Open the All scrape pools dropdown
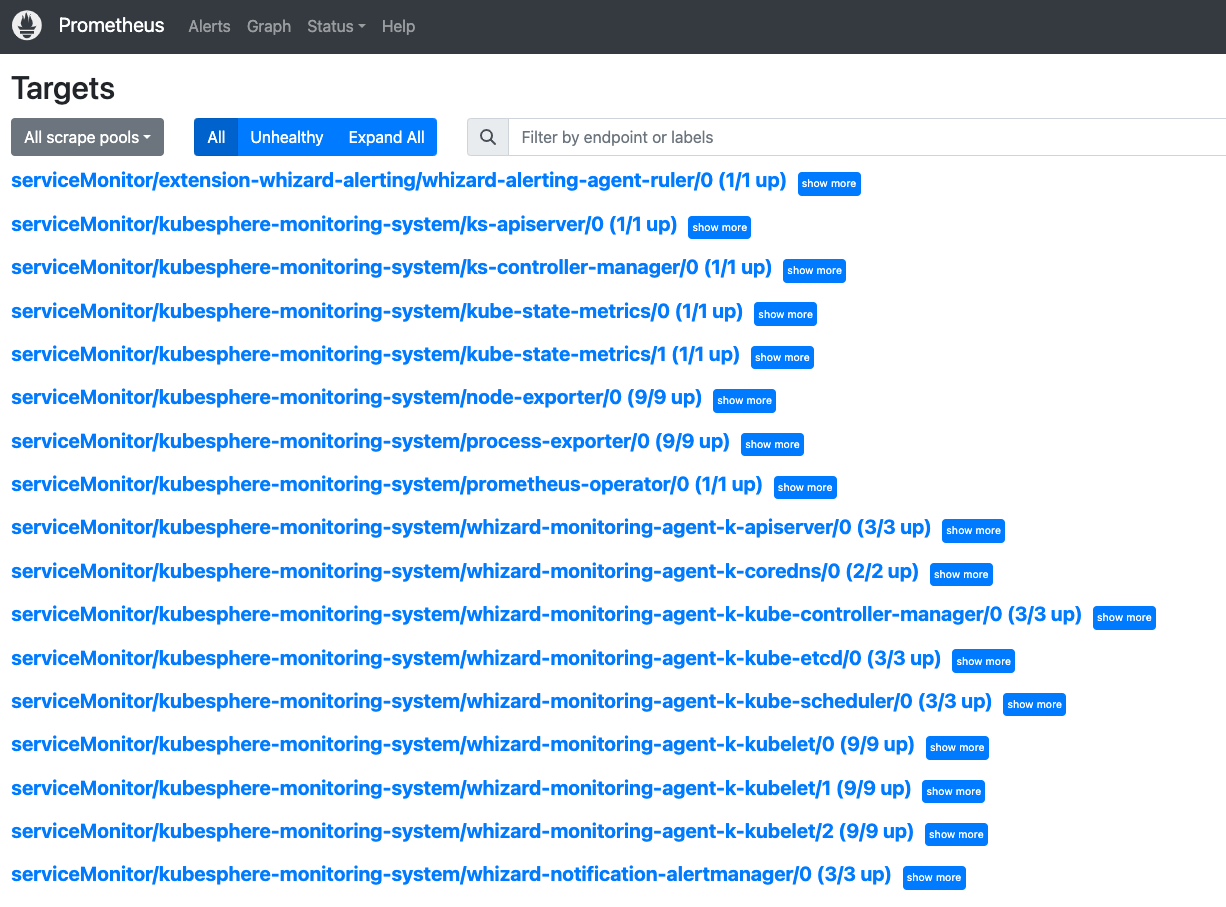Image resolution: width=1226 pixels, height=907 pixels. tap(87, 137)
